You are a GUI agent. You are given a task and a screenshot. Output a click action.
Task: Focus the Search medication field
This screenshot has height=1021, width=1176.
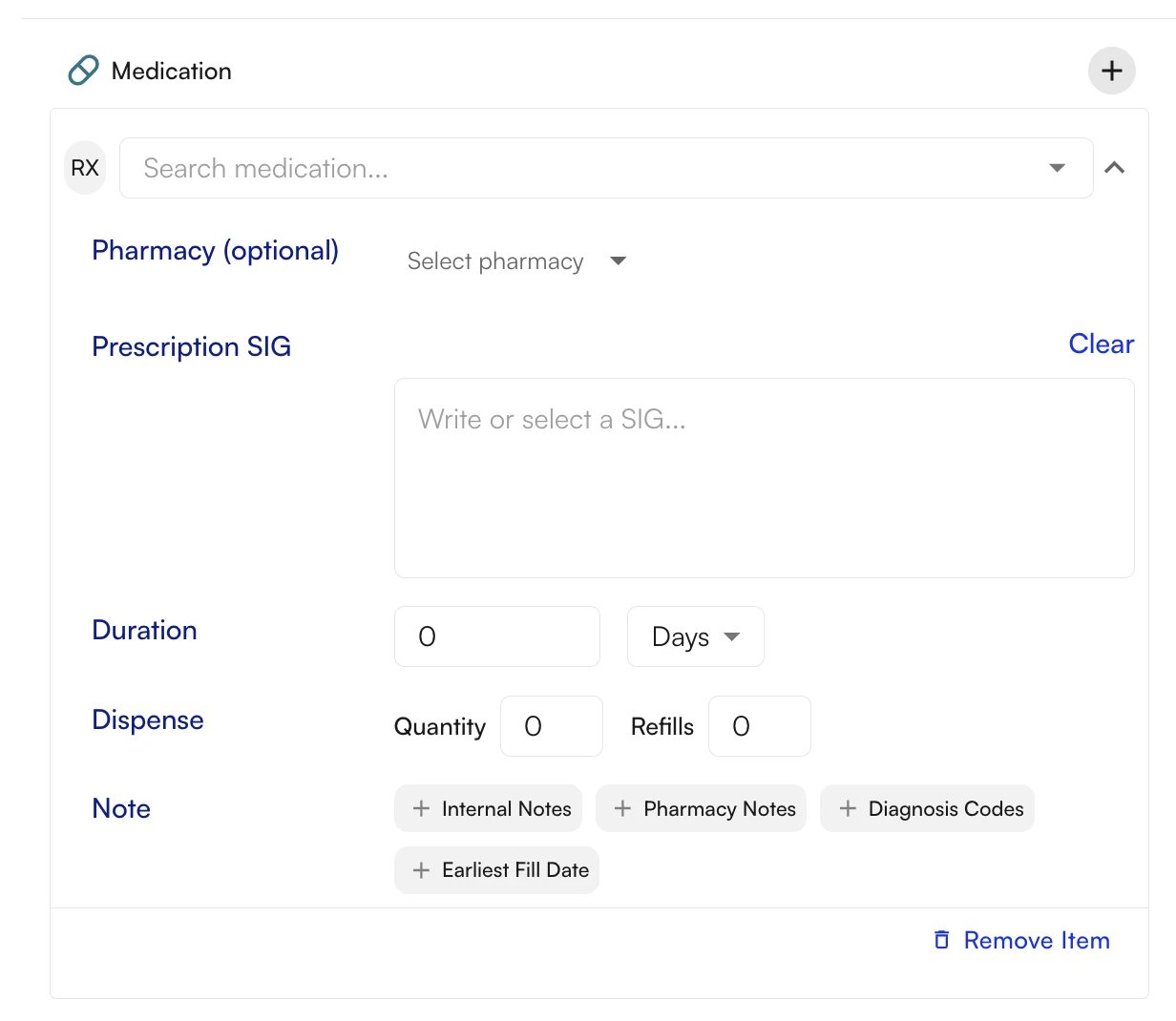pyautogui.click(x=606, y=168)
